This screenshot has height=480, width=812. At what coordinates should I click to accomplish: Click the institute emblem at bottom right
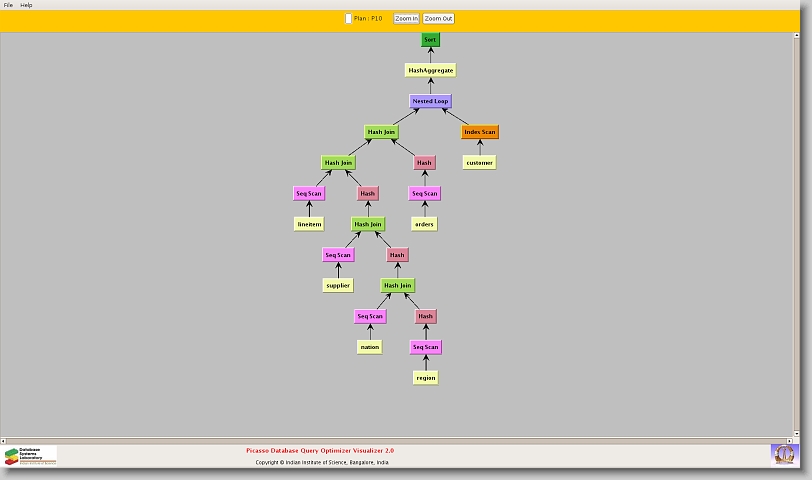coord(784,454)
